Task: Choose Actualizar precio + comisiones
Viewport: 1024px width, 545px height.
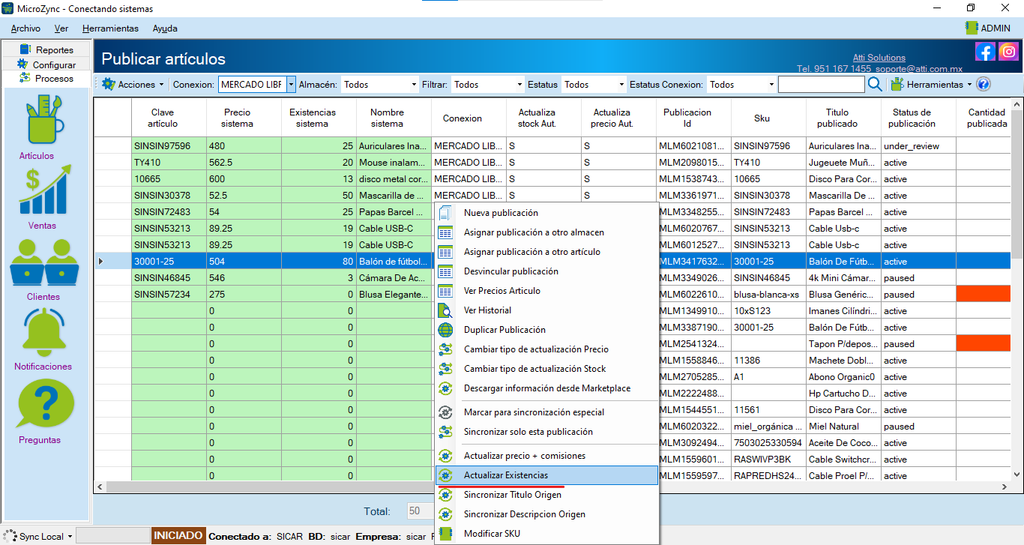Action: tap(547, 456)
